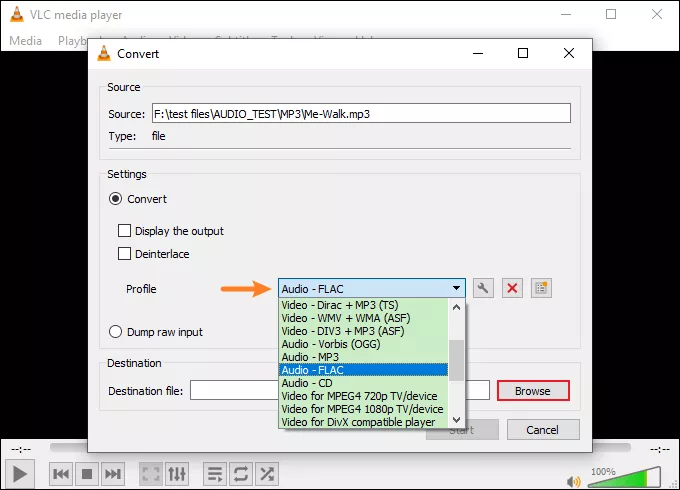Viewport: 680px width, 490px height.
Task: Mute audio via speaker icon
Action: [573, 481]
